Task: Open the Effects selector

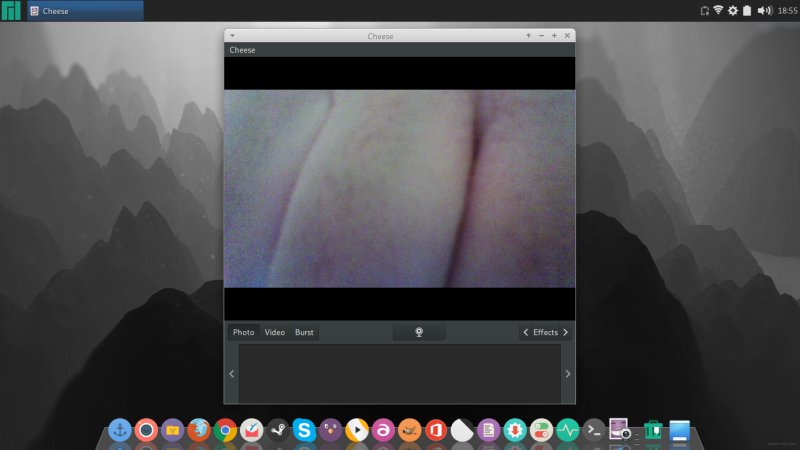Action: coord(545,332)
